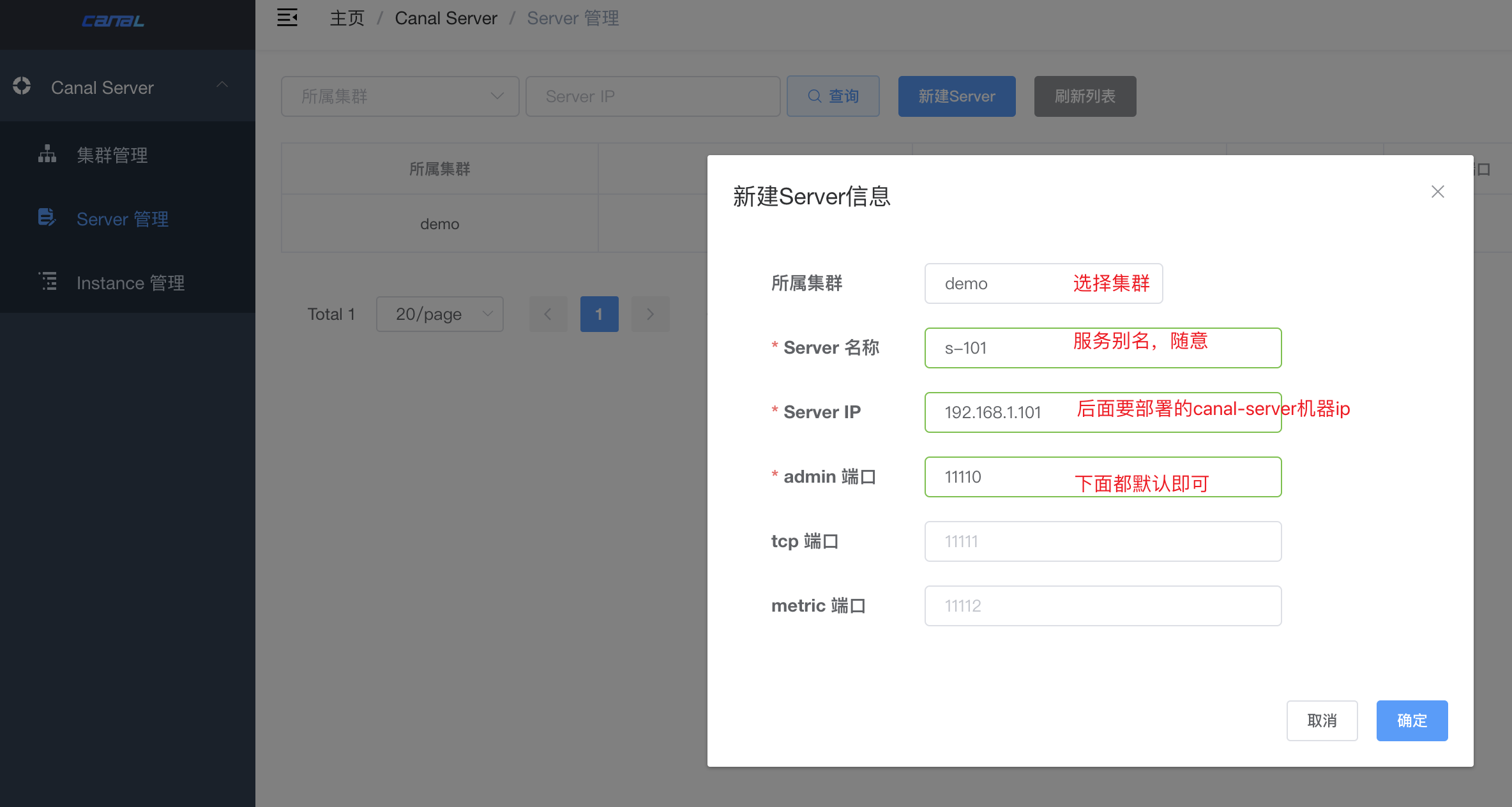The width and height of the screenshot is (1512, 807).
Task: Focus the metric 端口 input field
Action: coord(1103,606)
